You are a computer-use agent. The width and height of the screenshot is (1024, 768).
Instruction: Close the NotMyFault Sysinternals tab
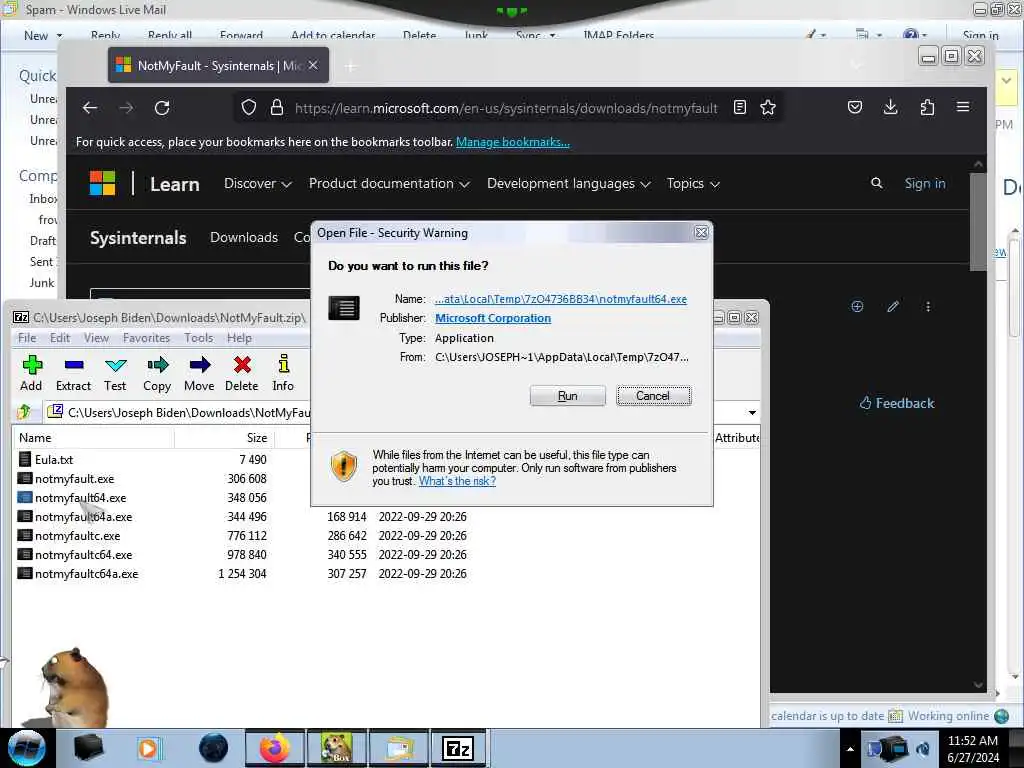(x=313, y=65)
